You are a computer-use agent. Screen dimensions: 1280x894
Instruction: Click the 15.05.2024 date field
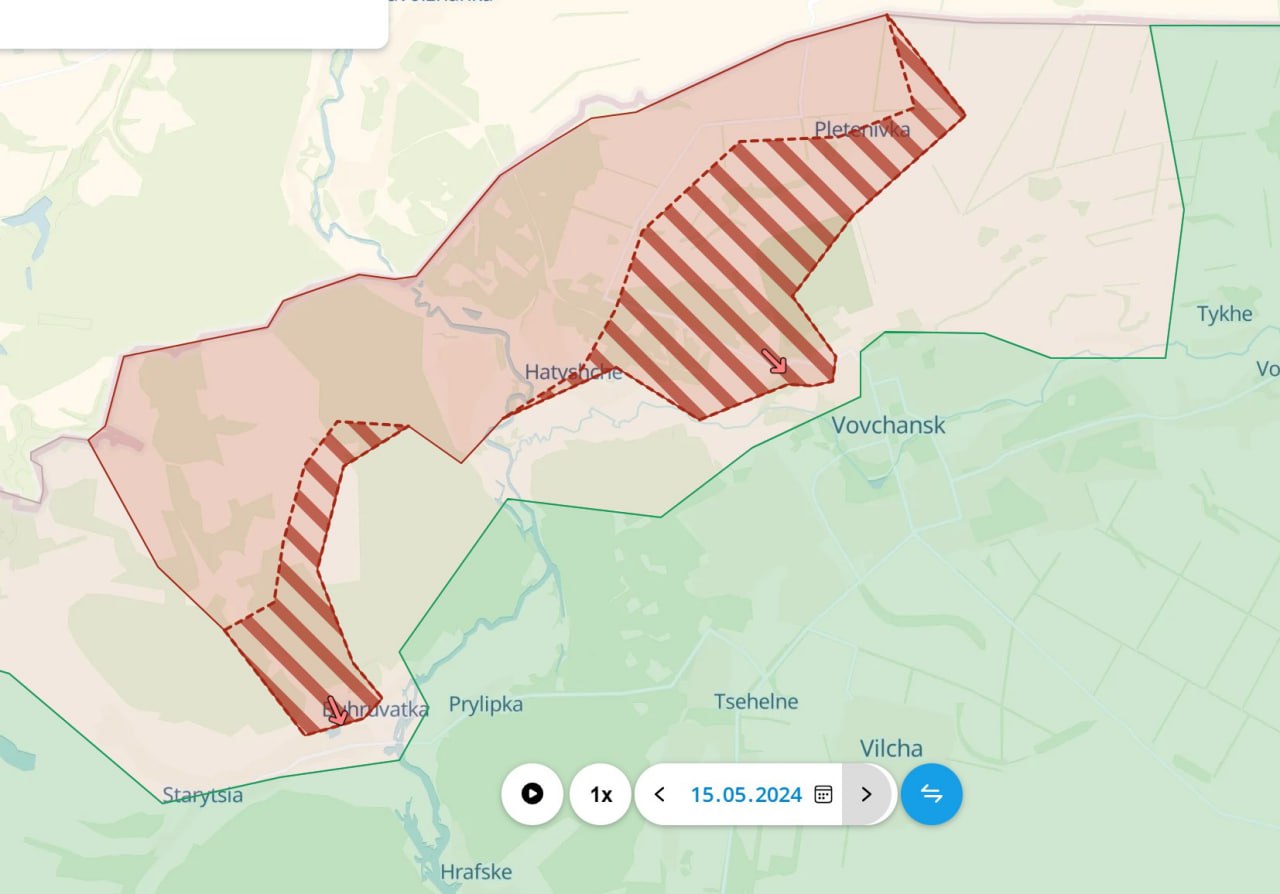tap(746, 795)
